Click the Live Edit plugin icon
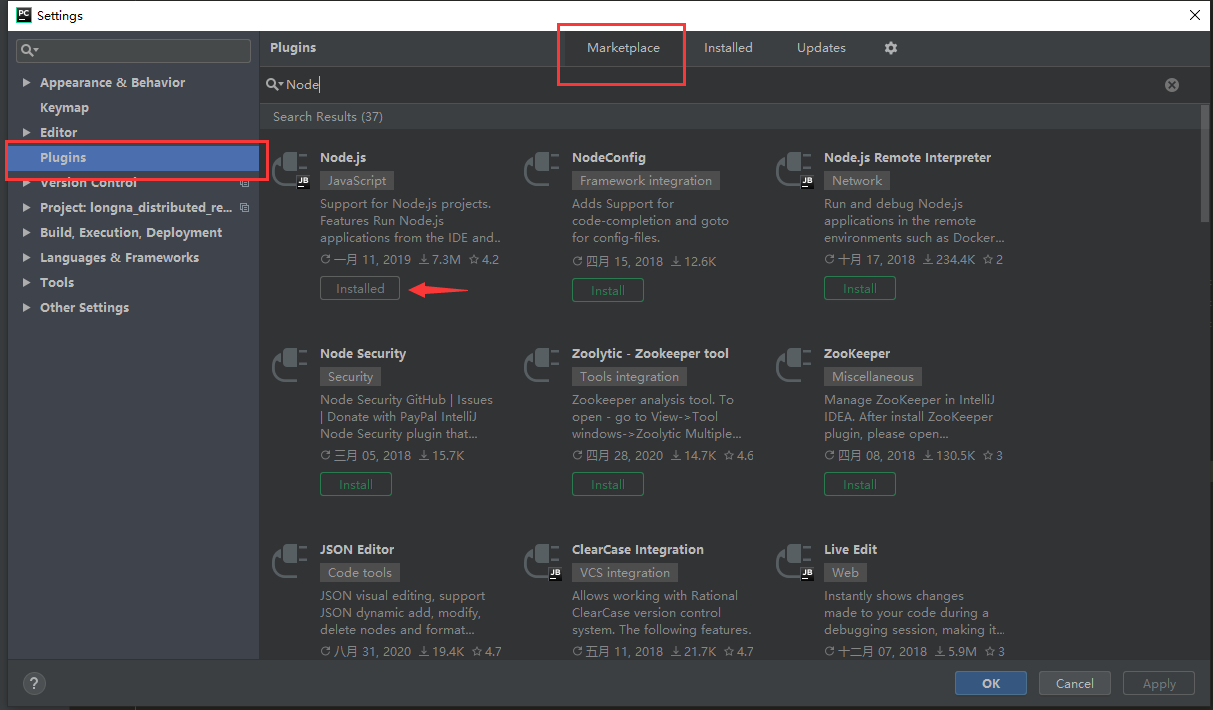This screenshot has height=710, width=1213. (x=795, y=561)
